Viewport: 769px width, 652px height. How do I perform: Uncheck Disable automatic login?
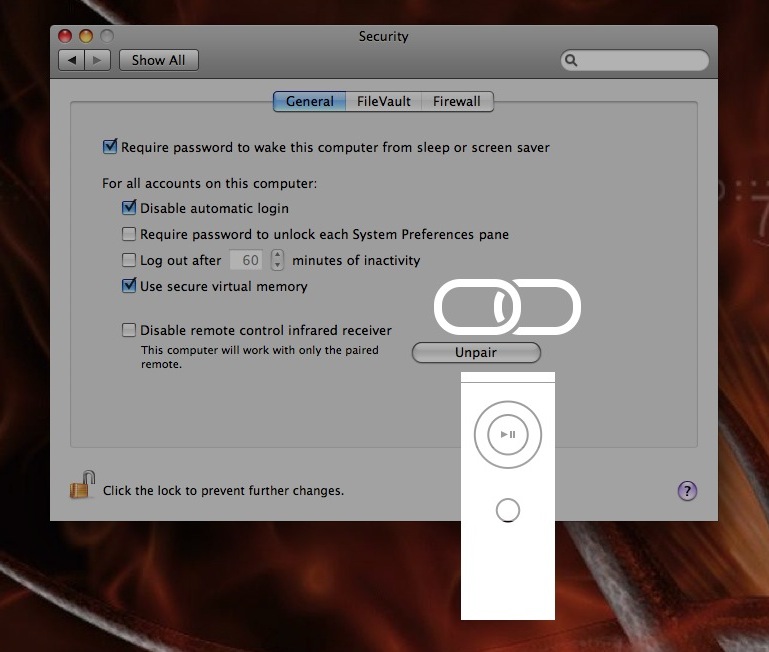129,207
